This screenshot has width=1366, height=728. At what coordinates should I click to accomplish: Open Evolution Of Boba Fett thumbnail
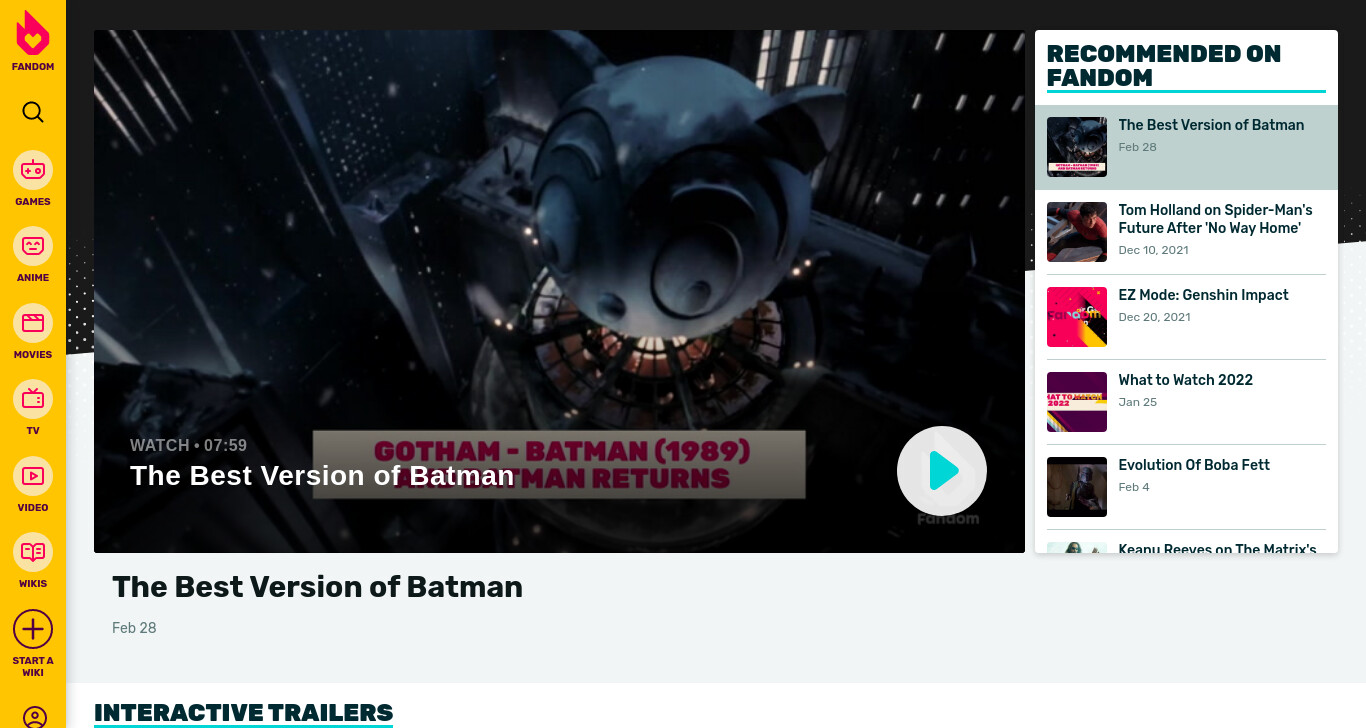1077,487
